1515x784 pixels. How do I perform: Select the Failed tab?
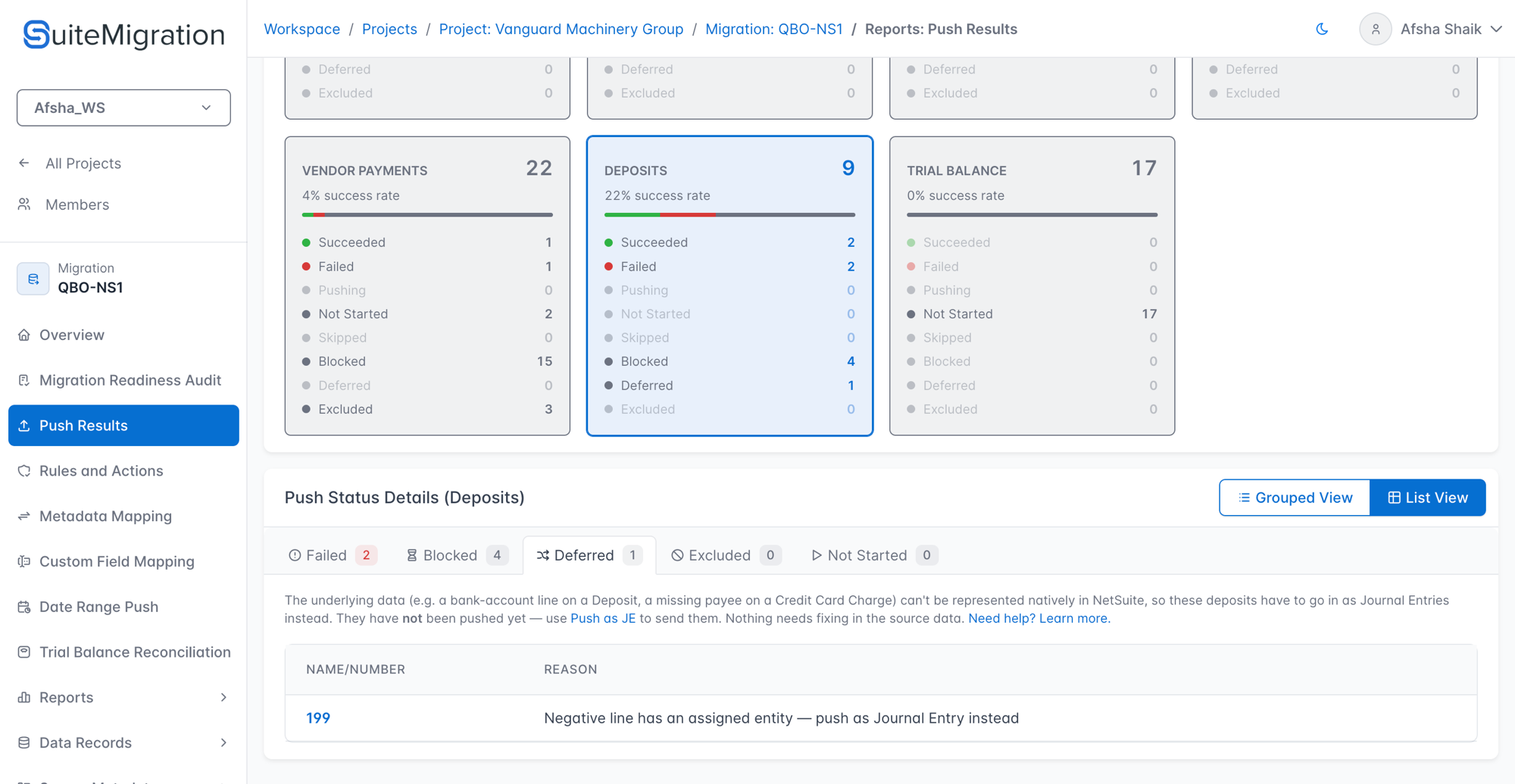tap(332, 555)
